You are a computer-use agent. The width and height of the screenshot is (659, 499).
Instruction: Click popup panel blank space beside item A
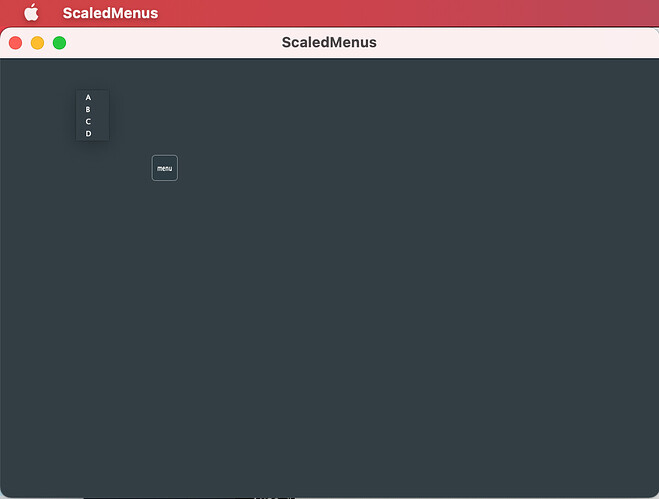point(101,98)
